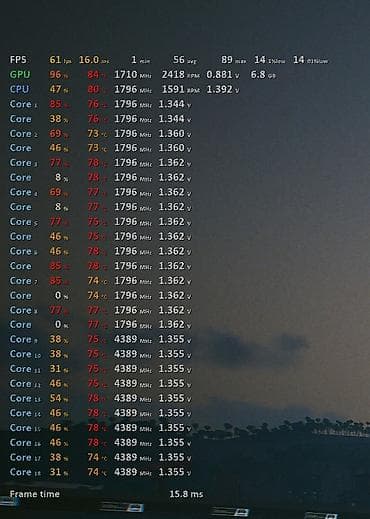This screenshot has width=370, height=519.
Task: Select the 38 % usage of Core 17
Action: coord(59,457)
